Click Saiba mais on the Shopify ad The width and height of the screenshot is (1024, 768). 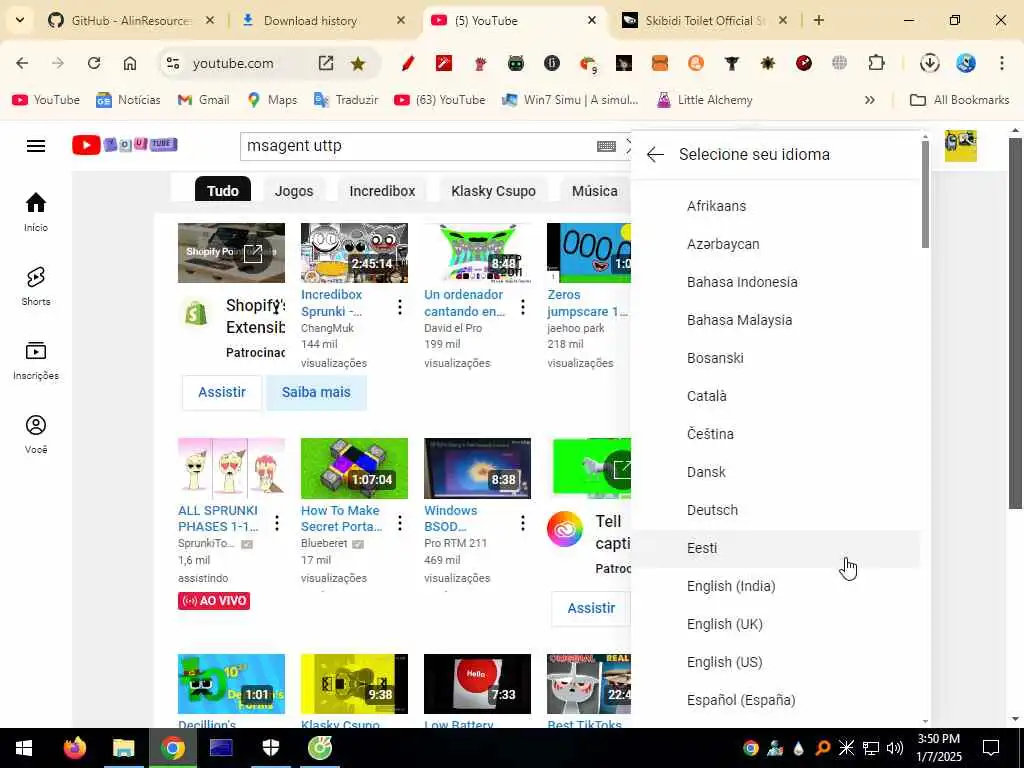(316, 392)
